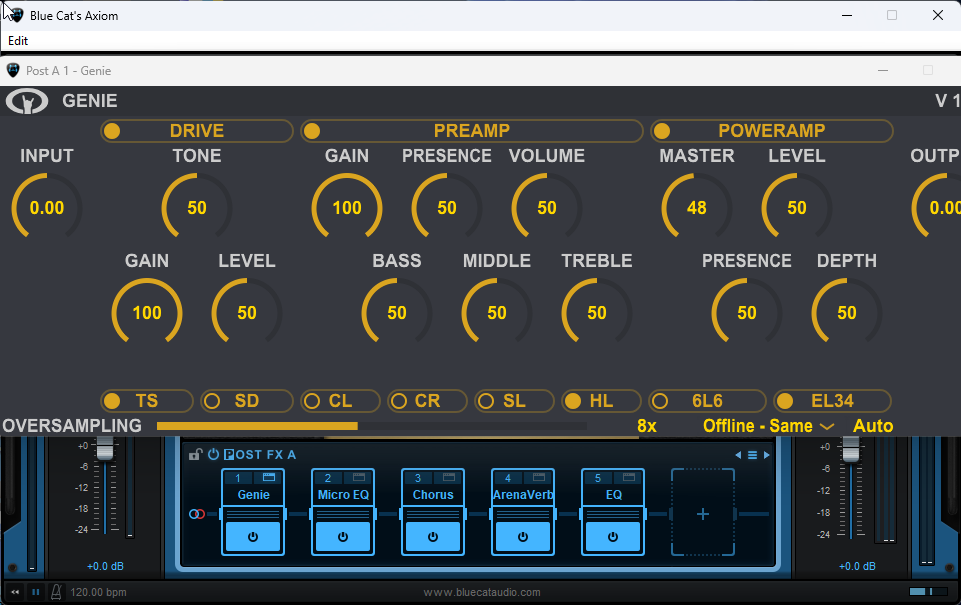Bypass the ArenaVerb pedal footswitch
961x605 pixels.
coord(523,537)
